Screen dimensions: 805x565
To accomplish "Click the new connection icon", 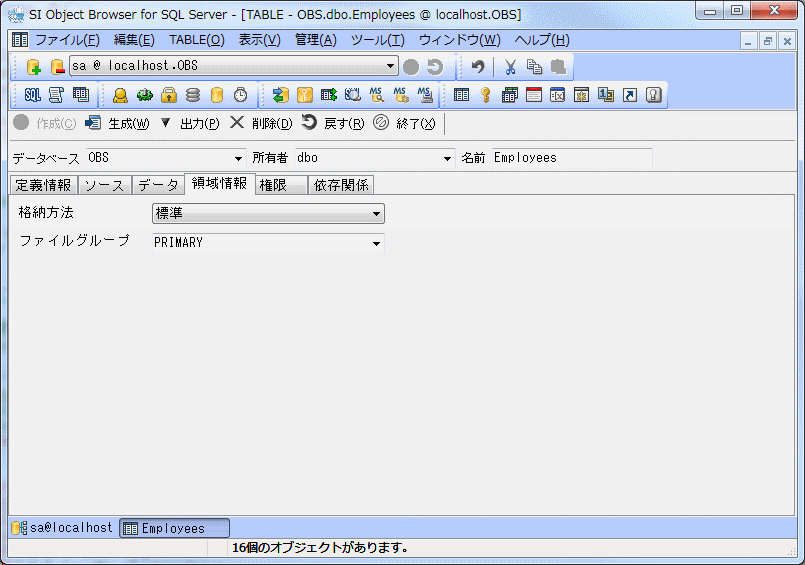I will (x=33, y=67).
